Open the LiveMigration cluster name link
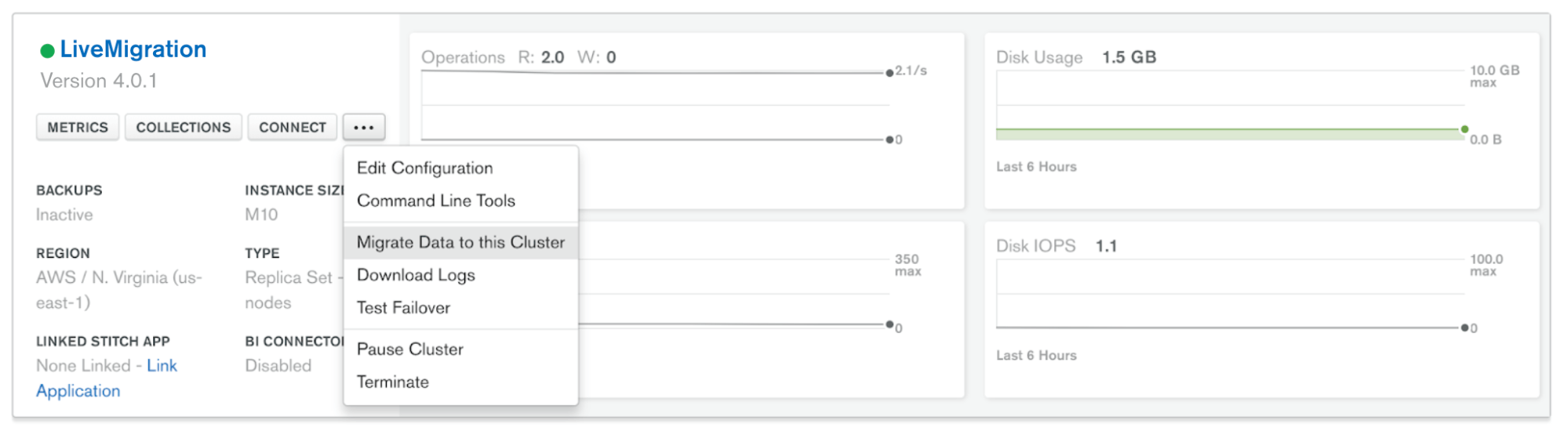The height and width of the screenshot is (438, 1568). pos(133,49)
